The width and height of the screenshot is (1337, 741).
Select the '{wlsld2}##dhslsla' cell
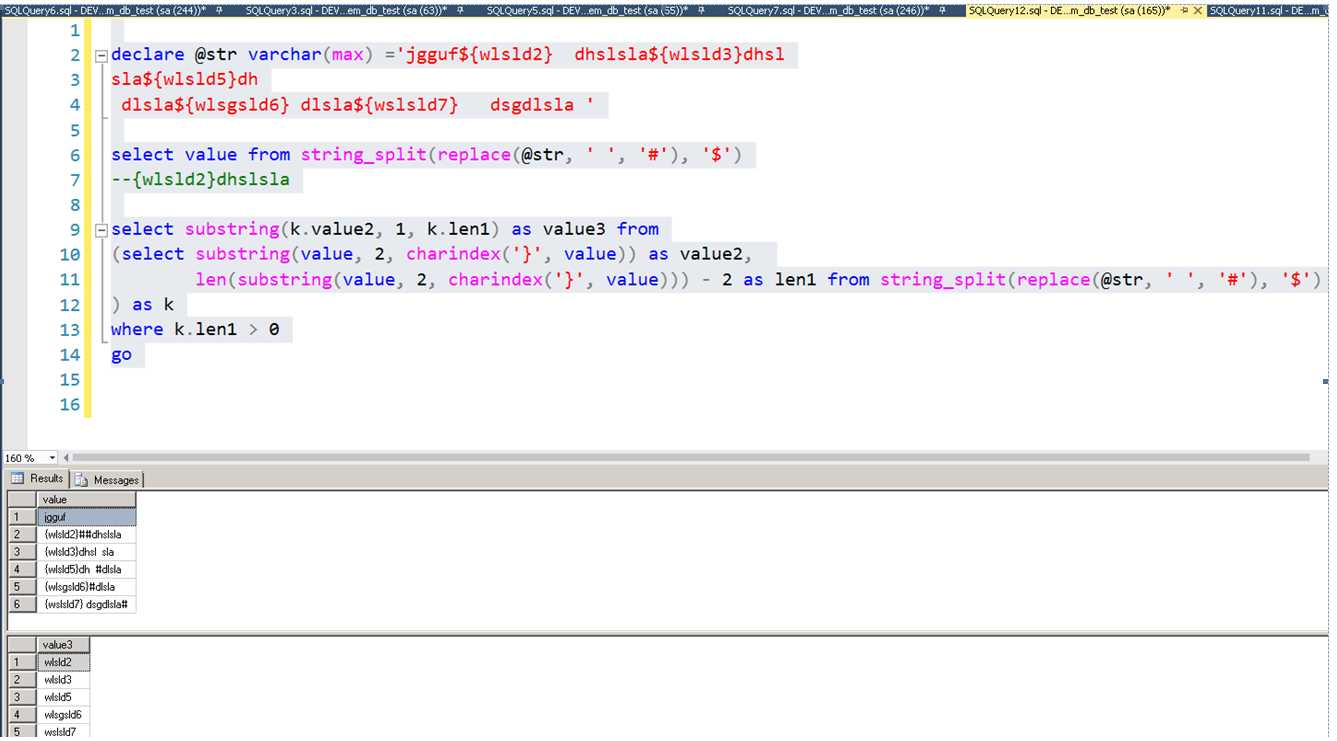86,535
